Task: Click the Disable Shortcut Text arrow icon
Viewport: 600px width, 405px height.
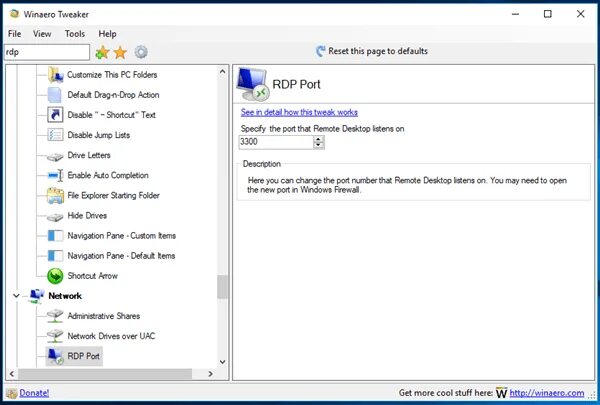Action: [x=55, y=115]
